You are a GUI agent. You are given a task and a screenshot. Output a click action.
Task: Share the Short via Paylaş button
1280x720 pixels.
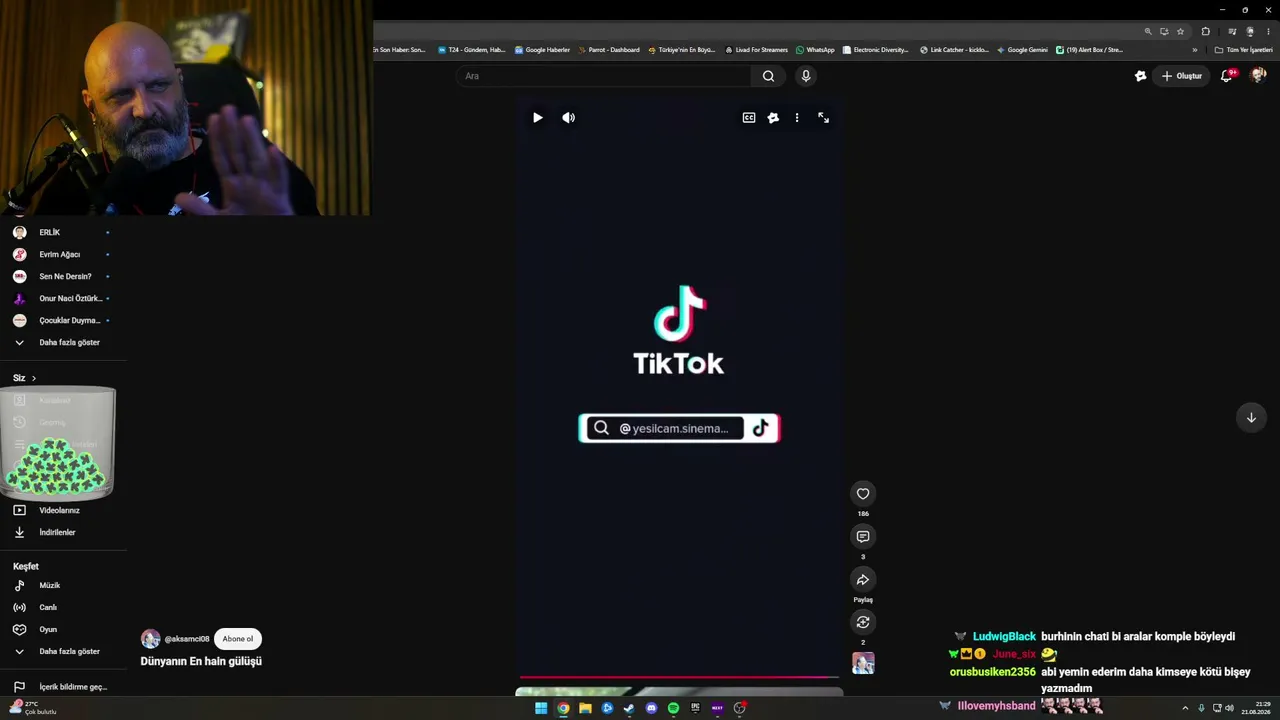863,580
